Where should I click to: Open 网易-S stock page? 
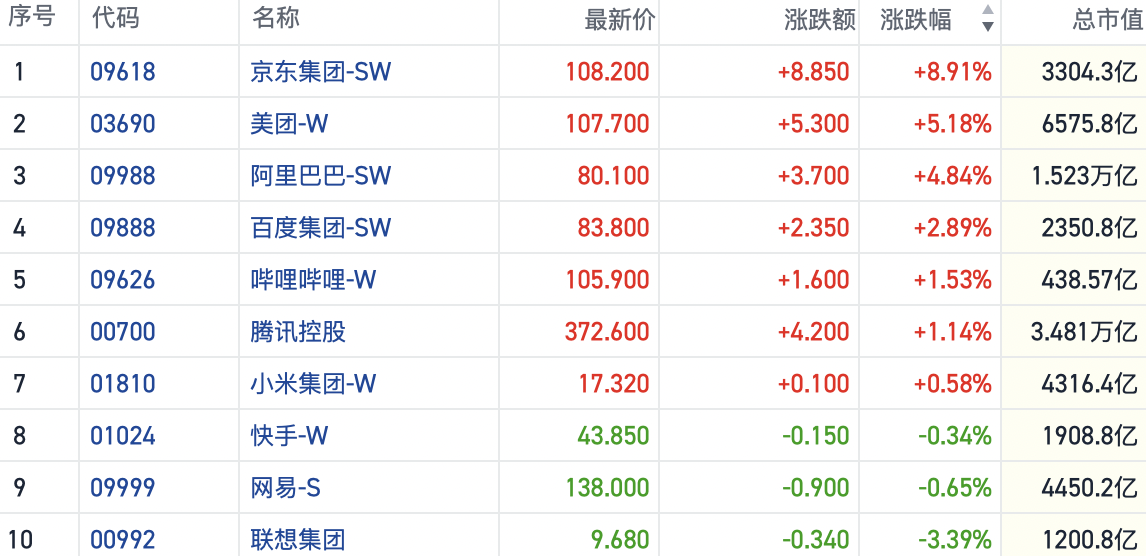click(x=286, y=488)
